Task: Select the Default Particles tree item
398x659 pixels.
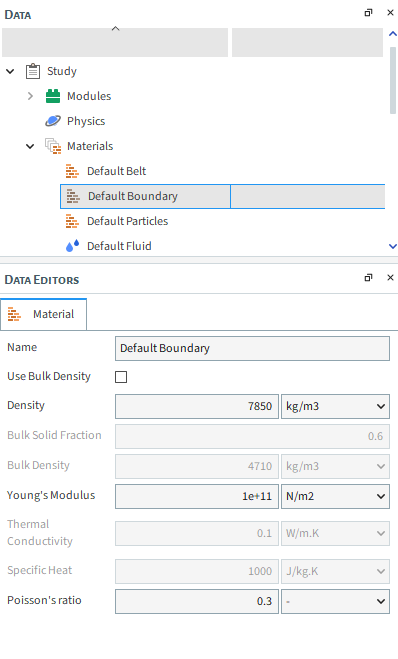Action: click(127, 221)
